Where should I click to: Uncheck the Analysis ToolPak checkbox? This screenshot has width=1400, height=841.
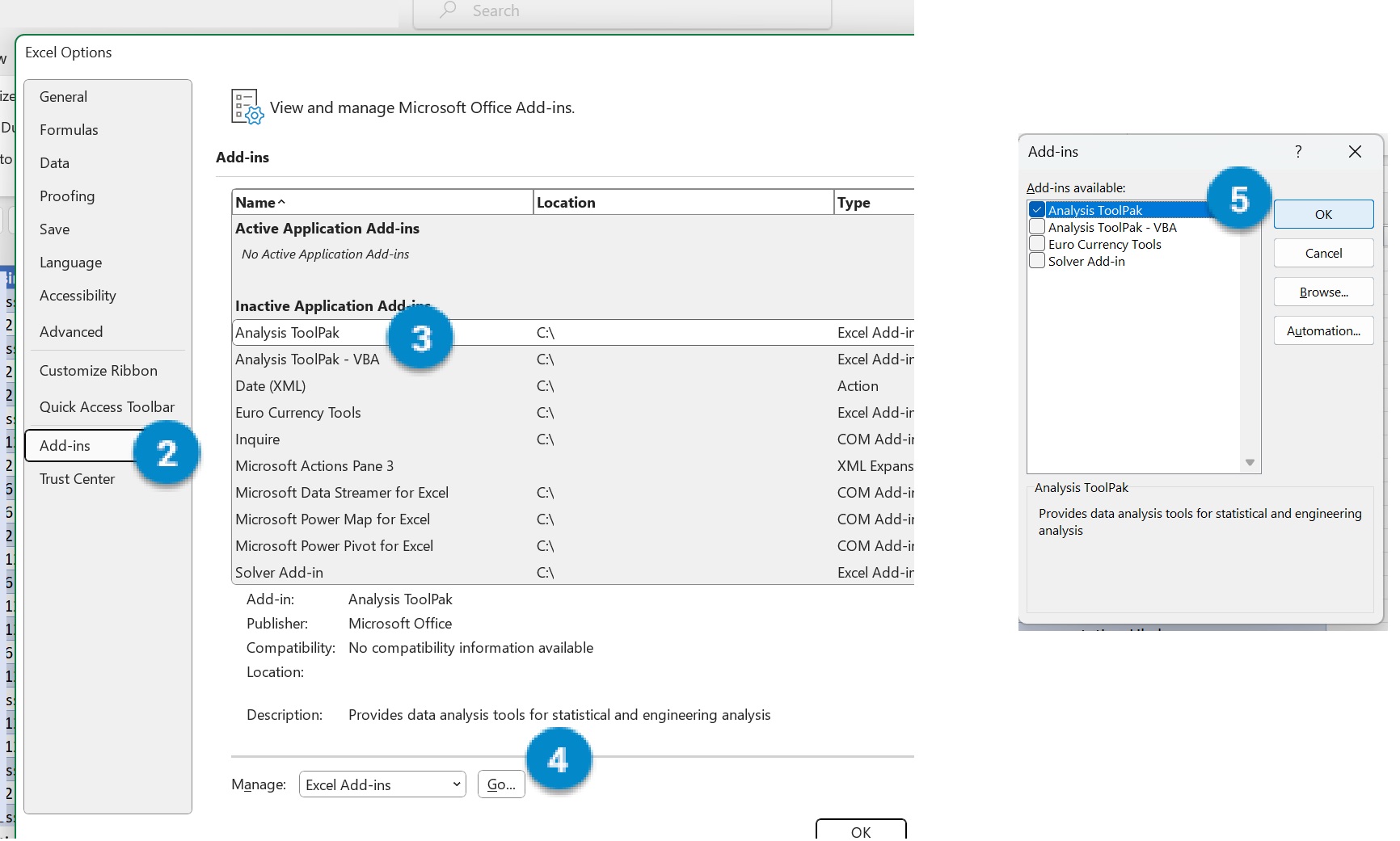pos(1037,210)
